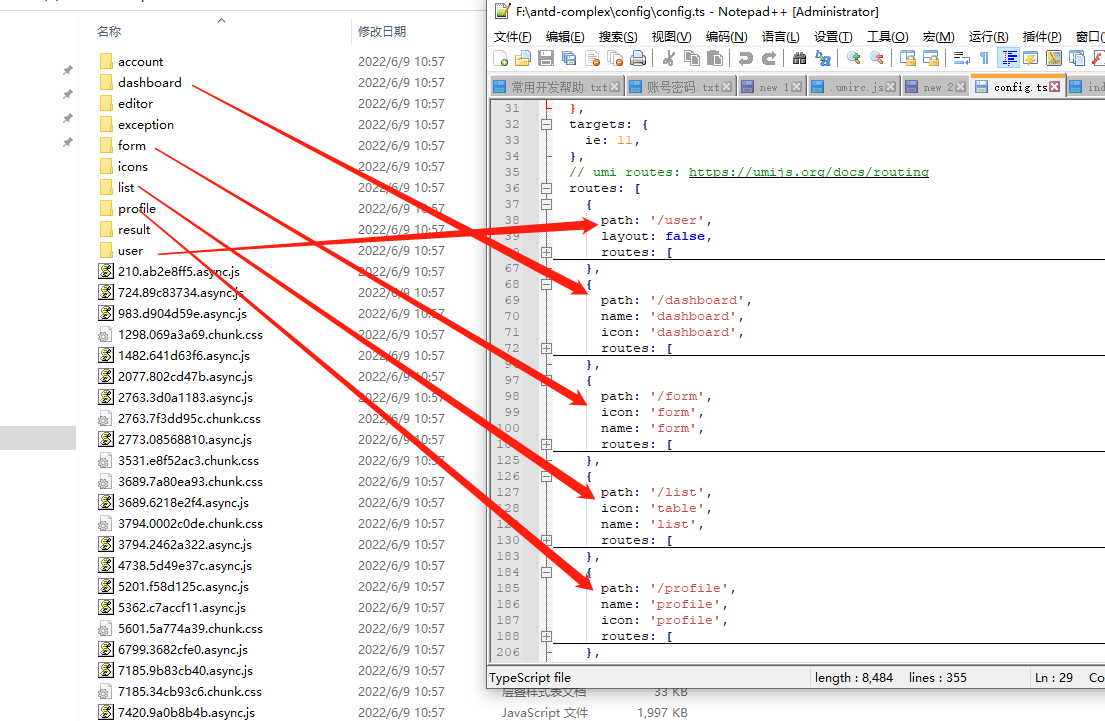Expand the folded /dashboard routes at line 72

(x=546, y=348)
